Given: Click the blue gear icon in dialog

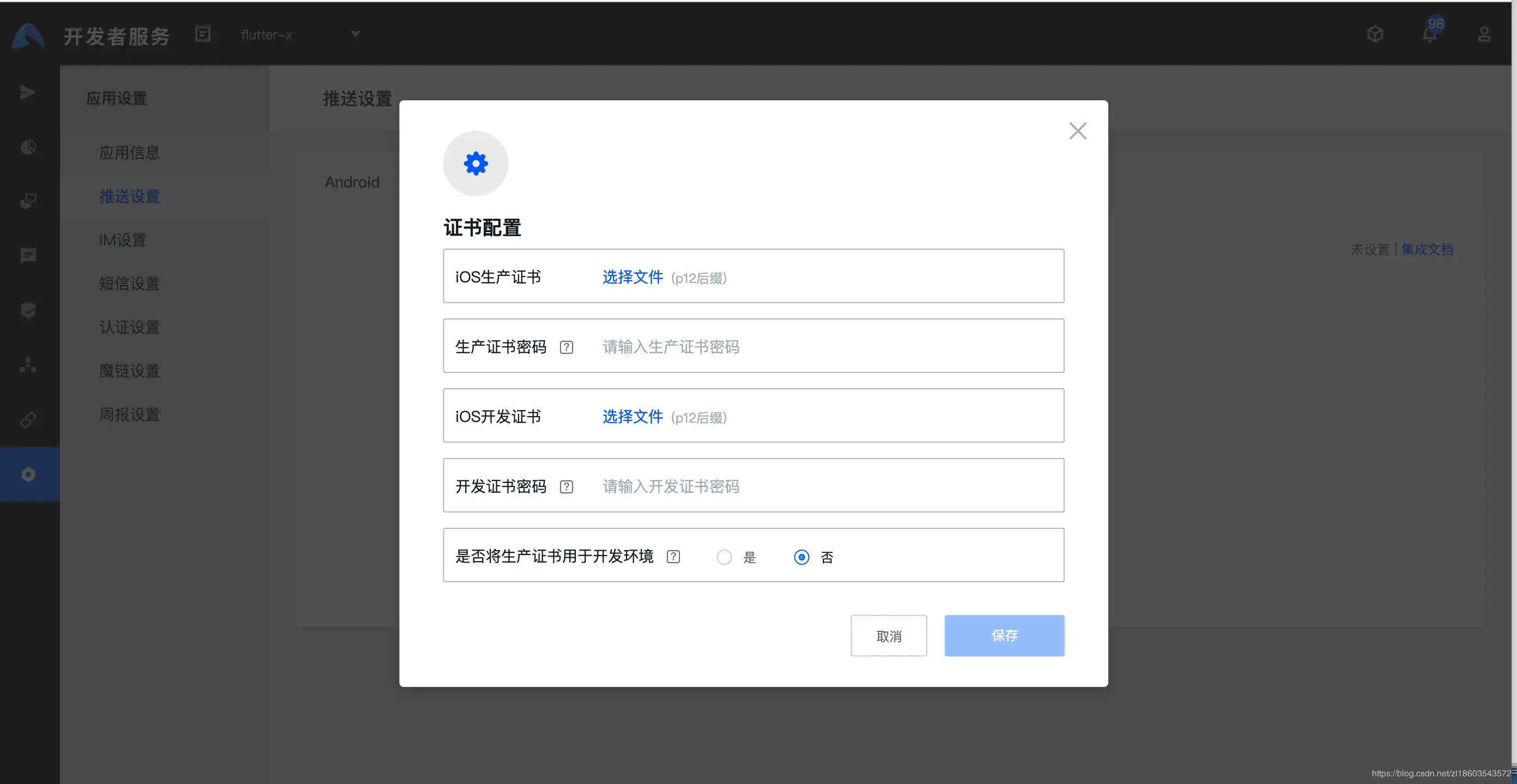Looking at the screenshot, I should [x=476, y=164].
